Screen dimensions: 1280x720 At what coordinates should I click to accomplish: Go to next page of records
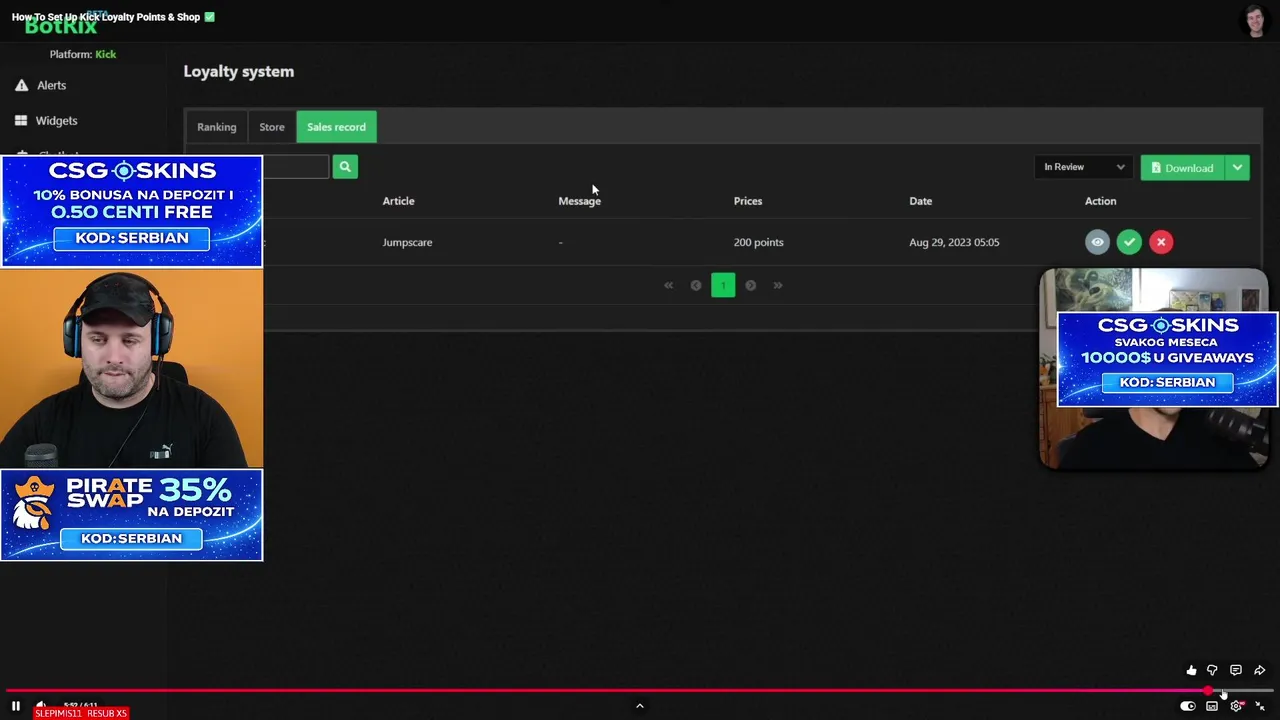[x=750, y=285]
